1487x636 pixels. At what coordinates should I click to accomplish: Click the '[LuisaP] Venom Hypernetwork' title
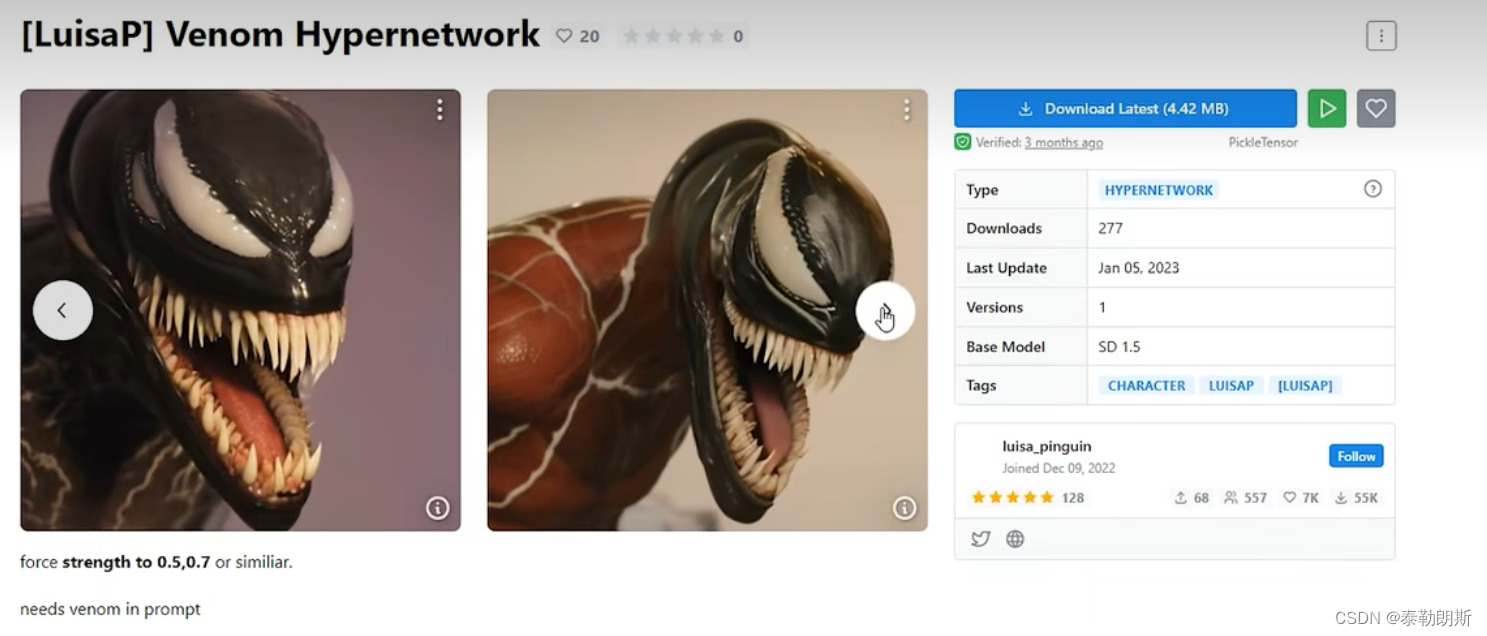point(281,35)
